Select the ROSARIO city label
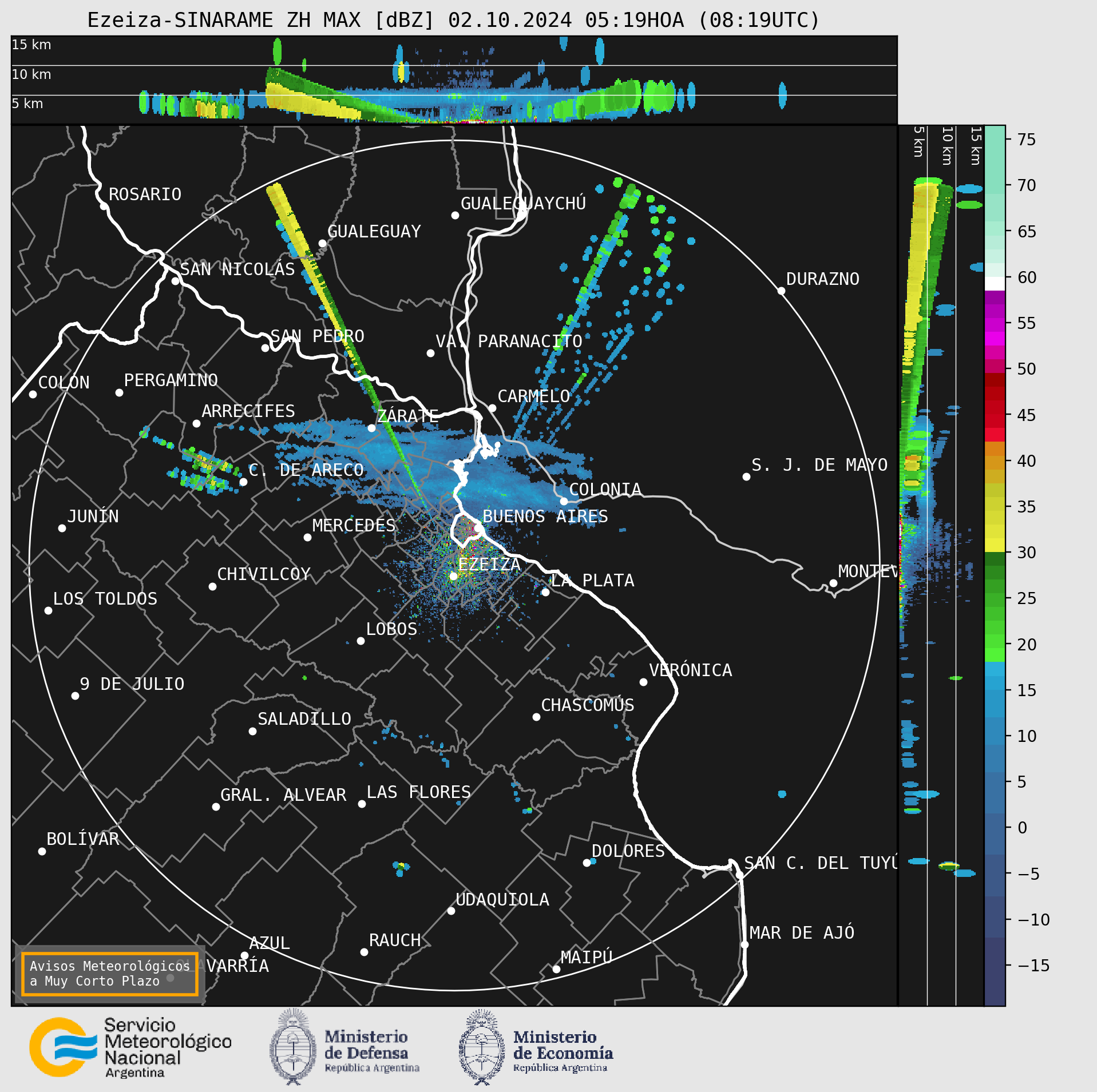1097x1092 pixels. pyautogui.click(x=145, y=194)
